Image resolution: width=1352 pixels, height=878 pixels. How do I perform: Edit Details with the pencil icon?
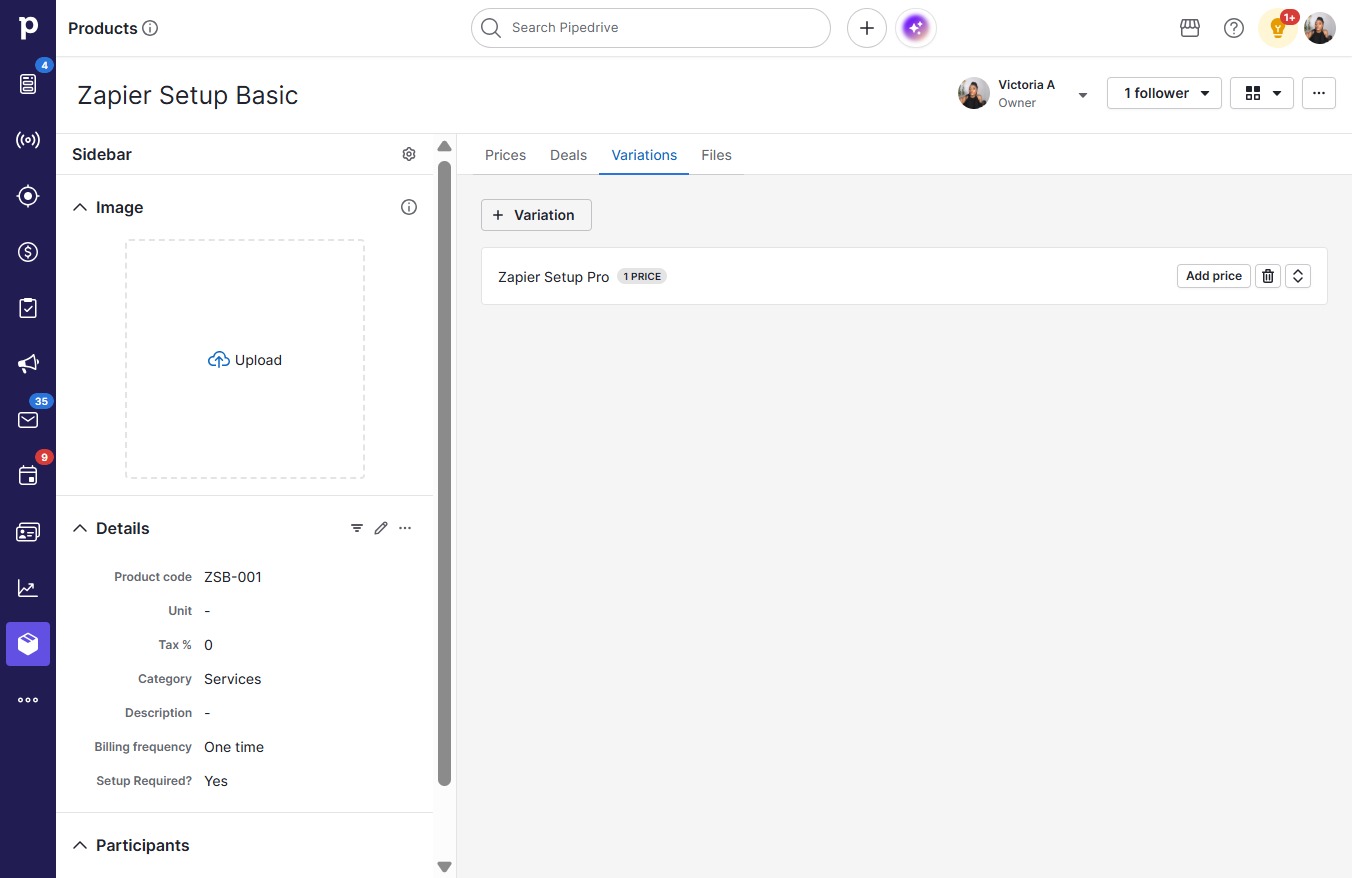point(381,528)
